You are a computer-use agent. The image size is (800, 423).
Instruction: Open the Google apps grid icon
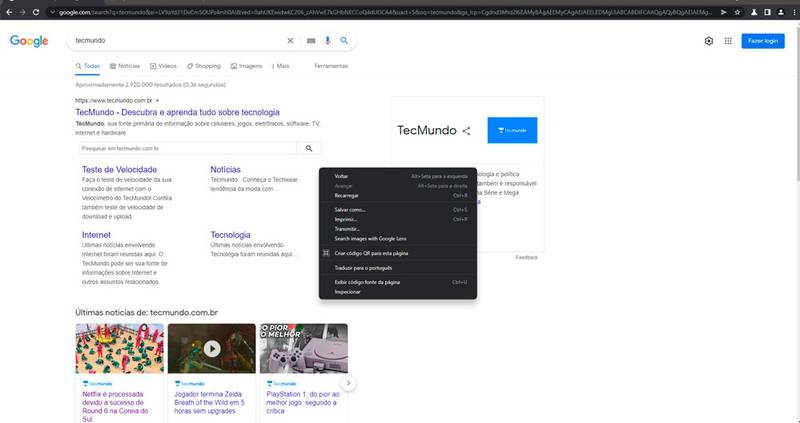click(x=728, y=41)
